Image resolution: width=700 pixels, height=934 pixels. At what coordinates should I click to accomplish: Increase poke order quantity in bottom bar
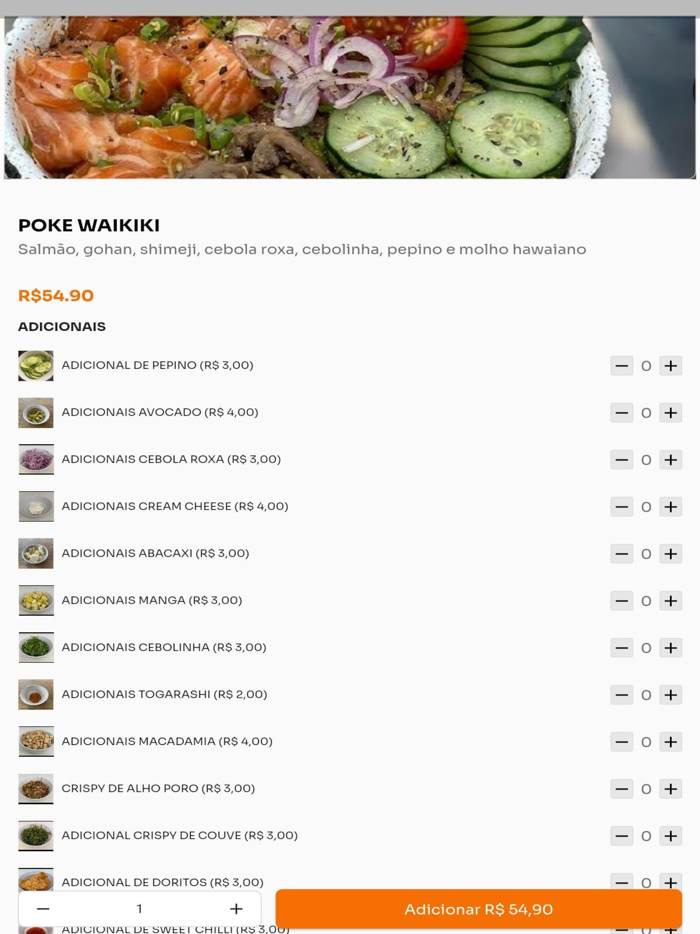[236, 909]
